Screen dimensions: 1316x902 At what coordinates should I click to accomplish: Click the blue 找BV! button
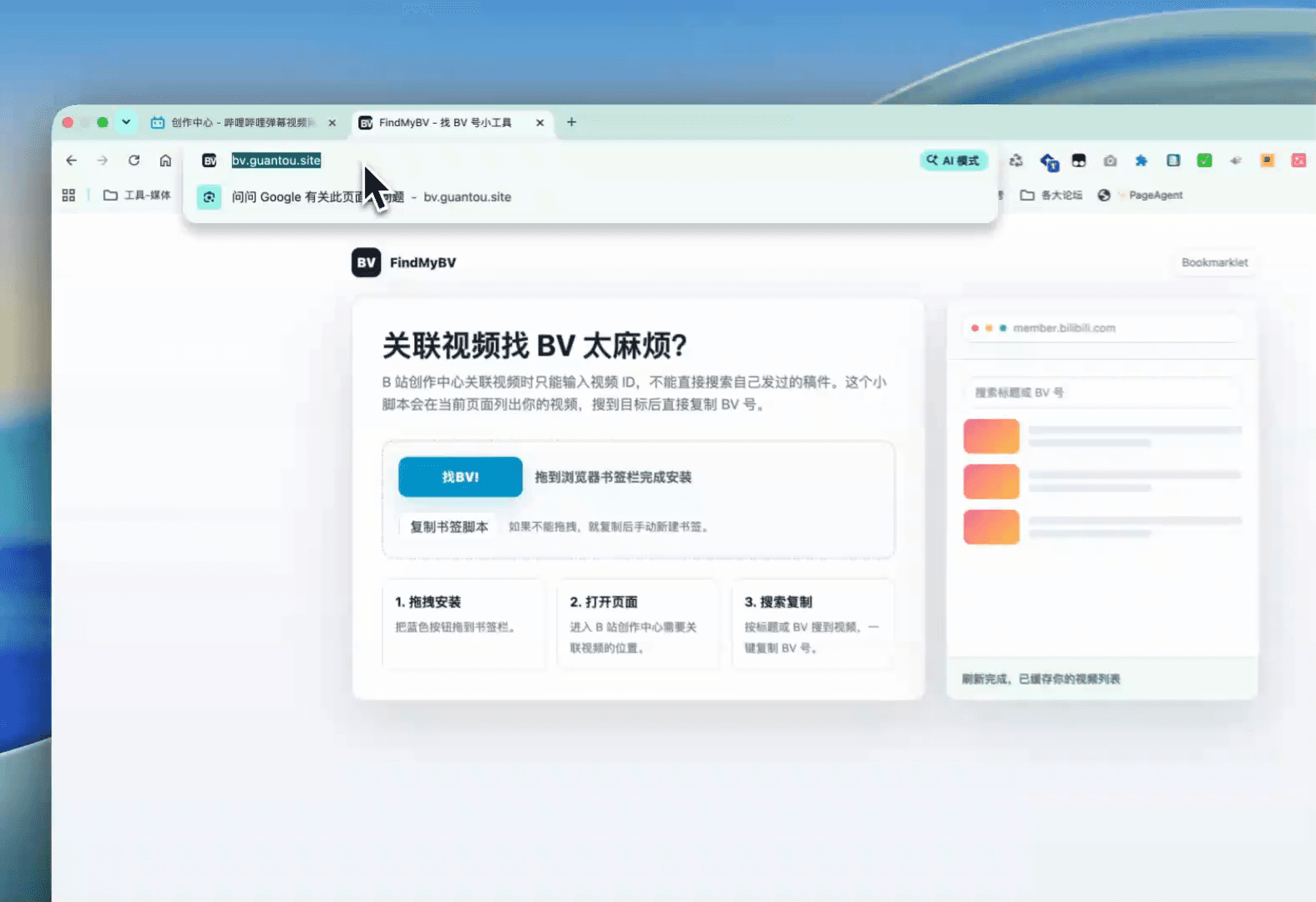pos(460,477)
